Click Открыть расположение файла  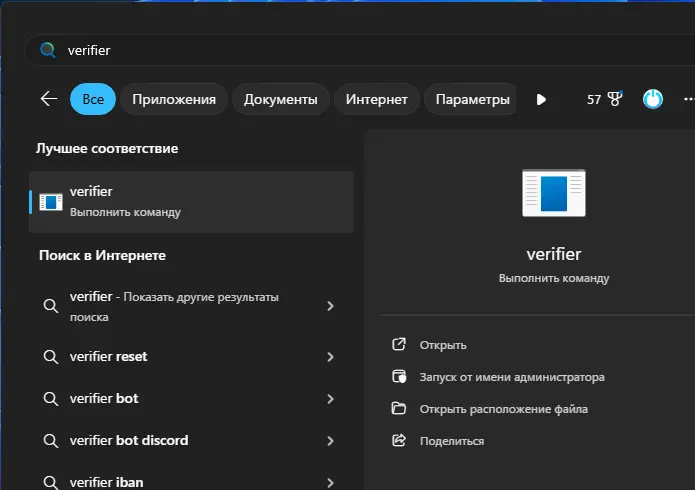point(503,409)
